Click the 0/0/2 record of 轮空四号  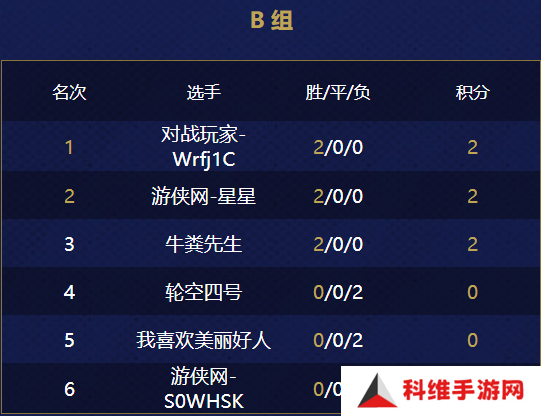[338, 293]
